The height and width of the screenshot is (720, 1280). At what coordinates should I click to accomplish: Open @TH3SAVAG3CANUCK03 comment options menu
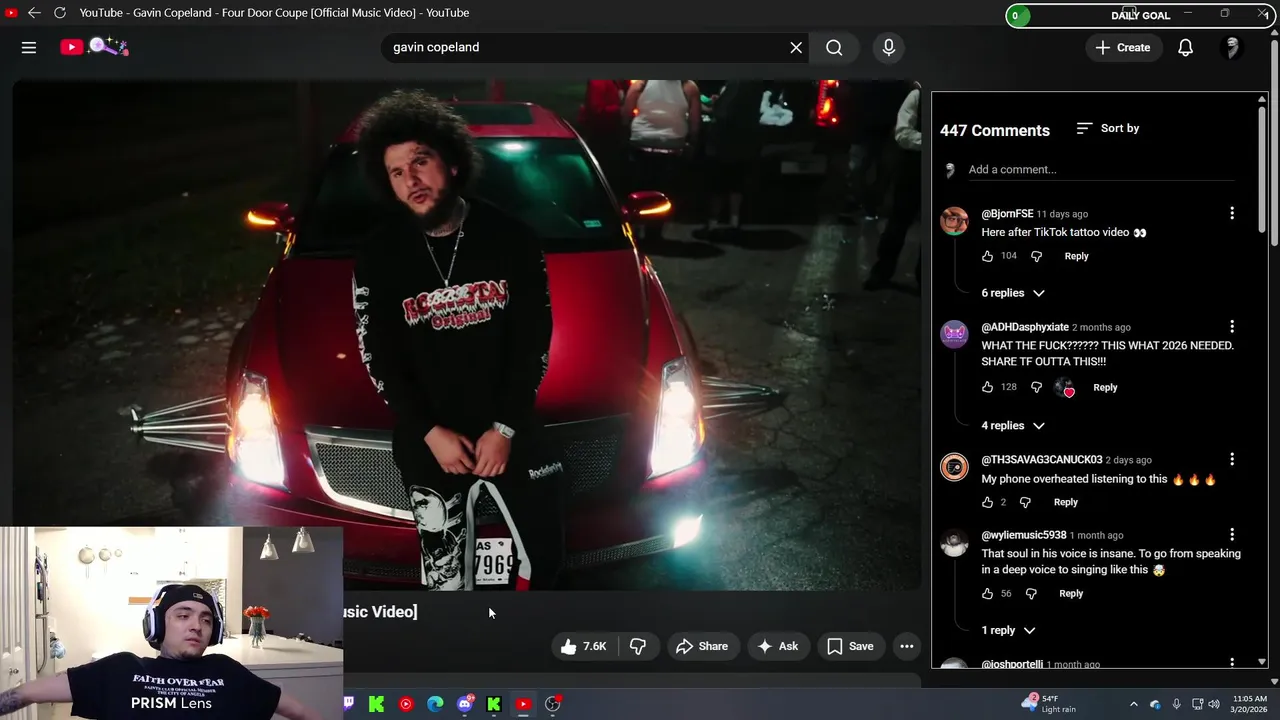coord(1232,459)
